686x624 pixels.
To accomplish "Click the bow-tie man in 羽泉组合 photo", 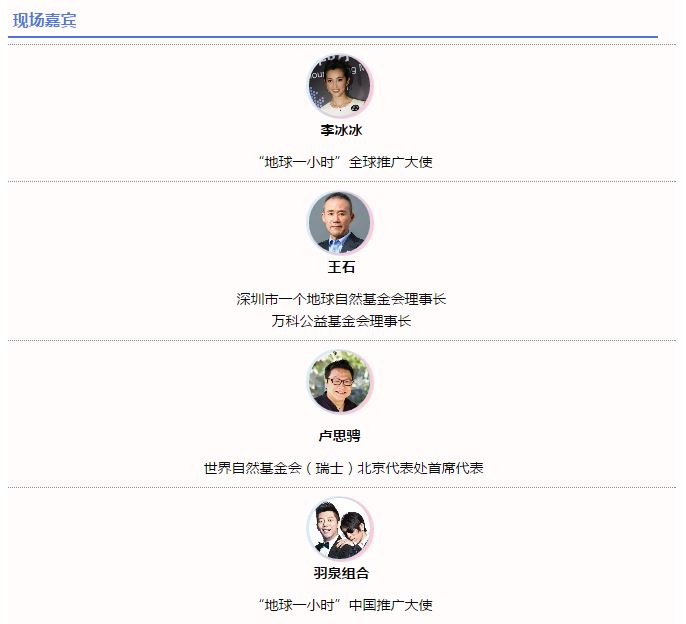I will (325, 534).
